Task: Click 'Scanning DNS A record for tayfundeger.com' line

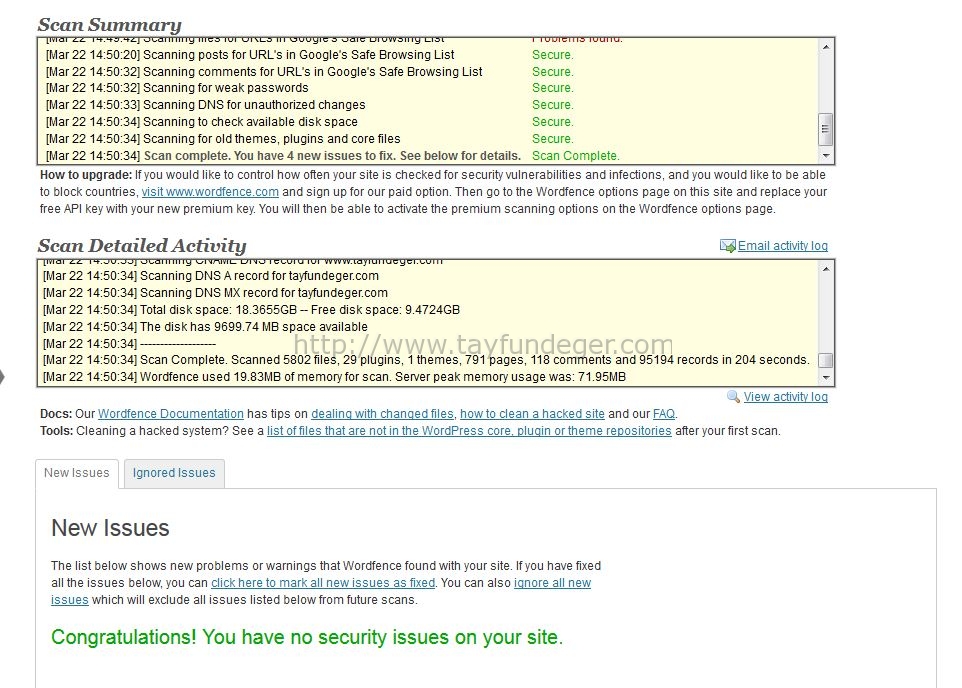Action: coord(211,276)
